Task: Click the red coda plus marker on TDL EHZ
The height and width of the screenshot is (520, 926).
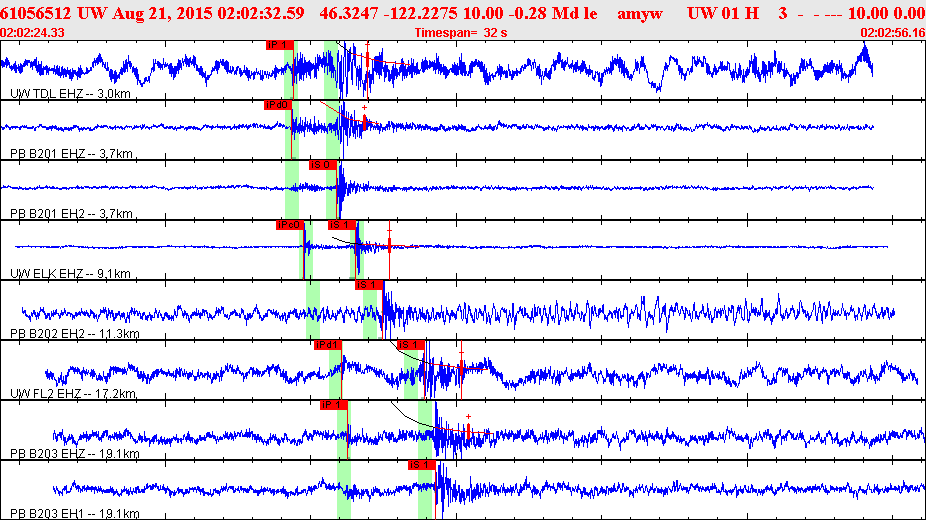Action: click(367, 44)
